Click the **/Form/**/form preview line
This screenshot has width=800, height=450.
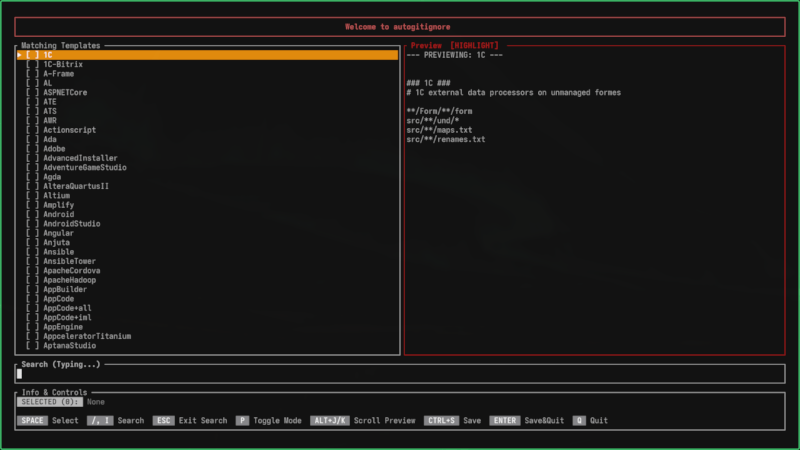click(439, 111)
